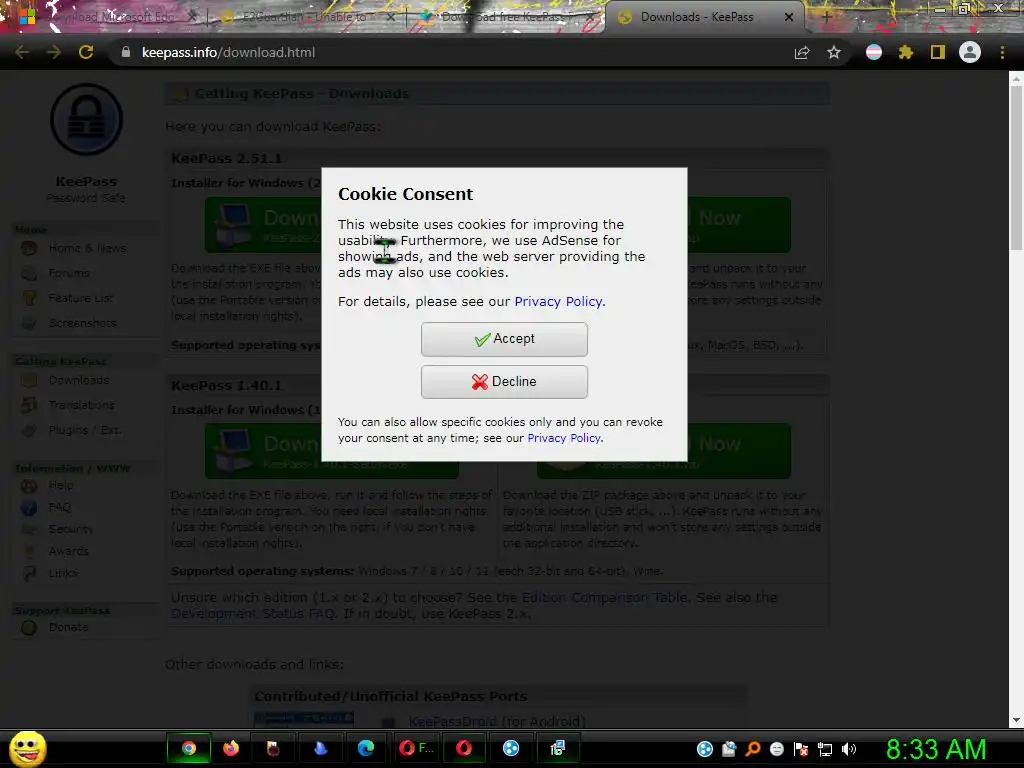Open the Screenshots sidebar link
This screenshot has width=1024, height=768.
pyautogui.click(x=82, y=323)
